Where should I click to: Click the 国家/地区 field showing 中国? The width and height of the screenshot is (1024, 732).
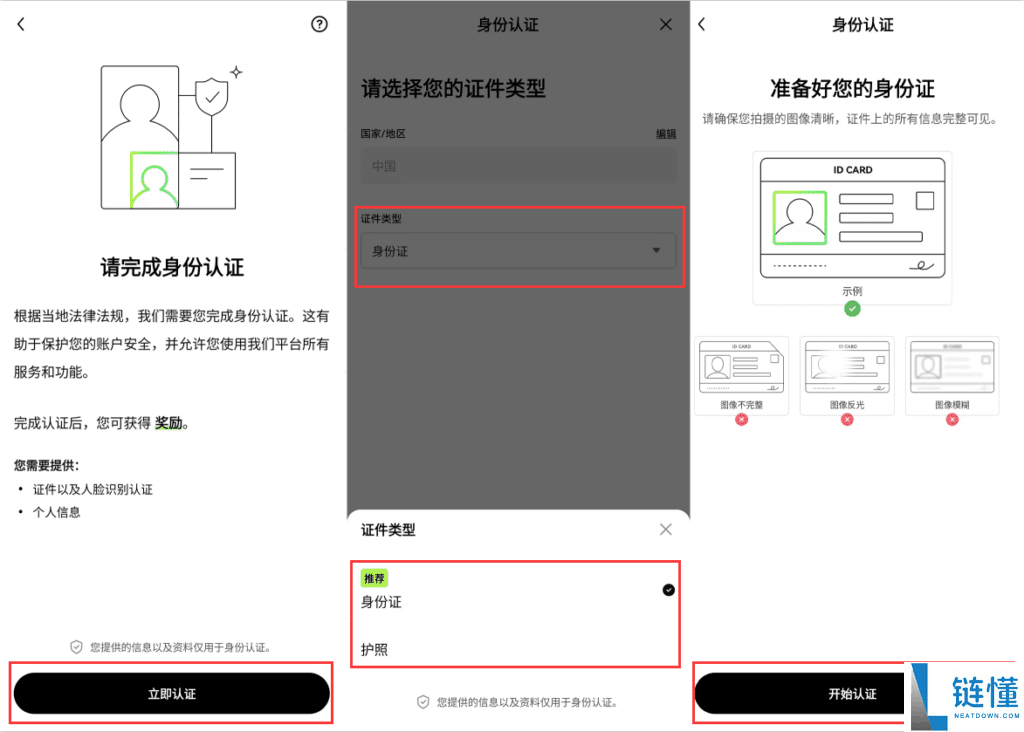[x=518, y=165]
